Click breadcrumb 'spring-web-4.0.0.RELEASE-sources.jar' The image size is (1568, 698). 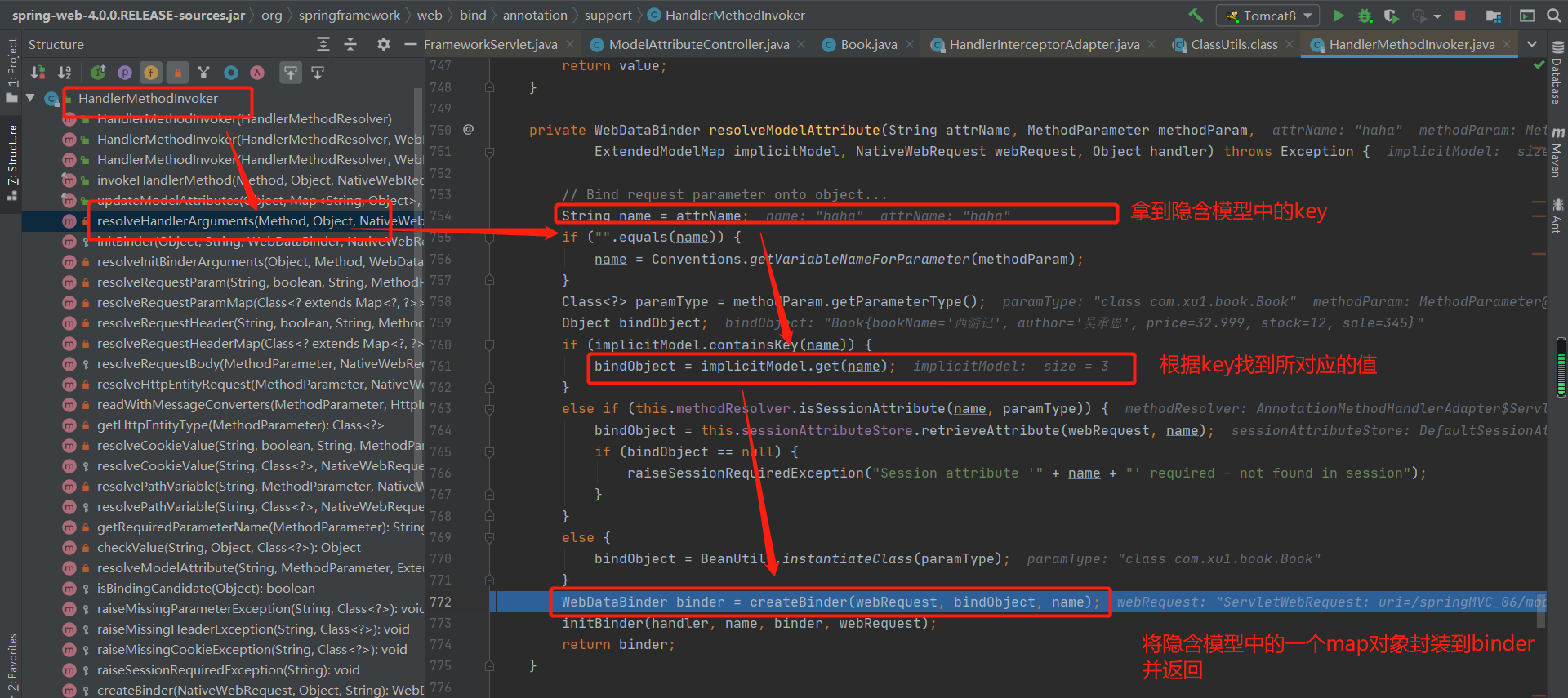[x=128, y=15]
